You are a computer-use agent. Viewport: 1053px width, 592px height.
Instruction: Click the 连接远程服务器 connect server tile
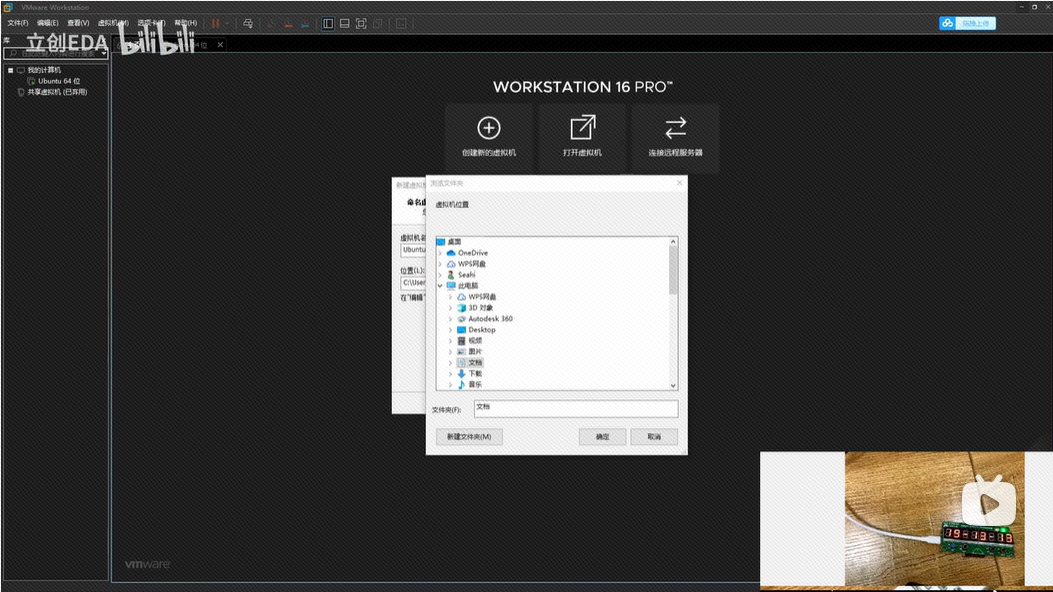point(676,138)
